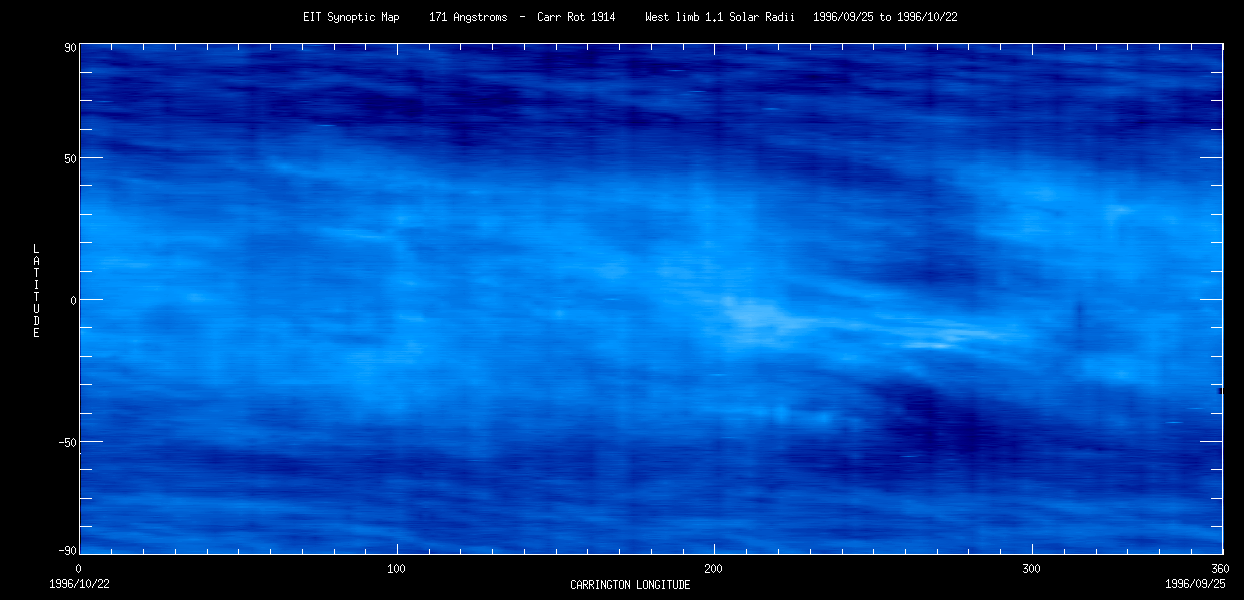Click the small black mark on the map's right edge
Screen dimensions: 1244x600
tap(1219, 391)
